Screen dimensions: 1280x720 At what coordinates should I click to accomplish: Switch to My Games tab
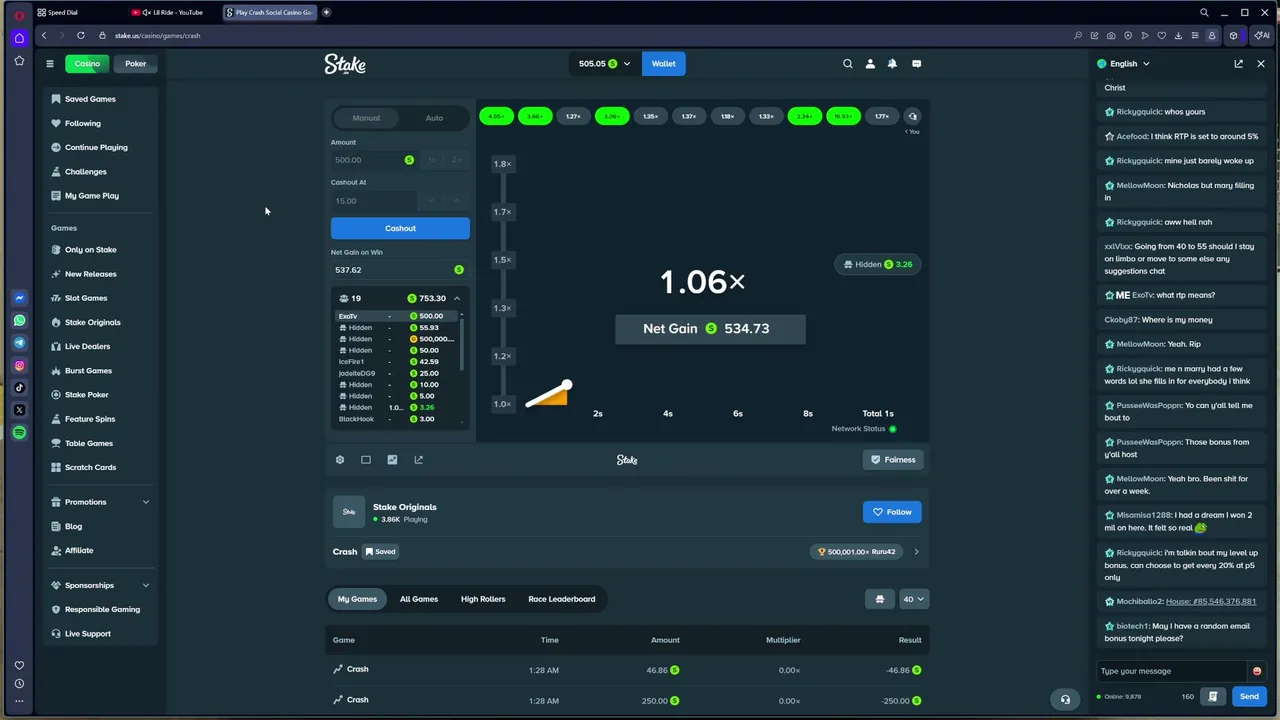(x=357, y=599)
